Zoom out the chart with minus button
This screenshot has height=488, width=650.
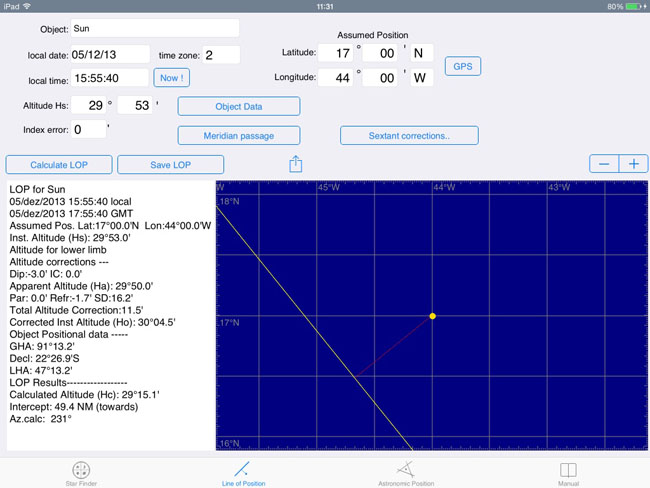(x=604, y=164)
